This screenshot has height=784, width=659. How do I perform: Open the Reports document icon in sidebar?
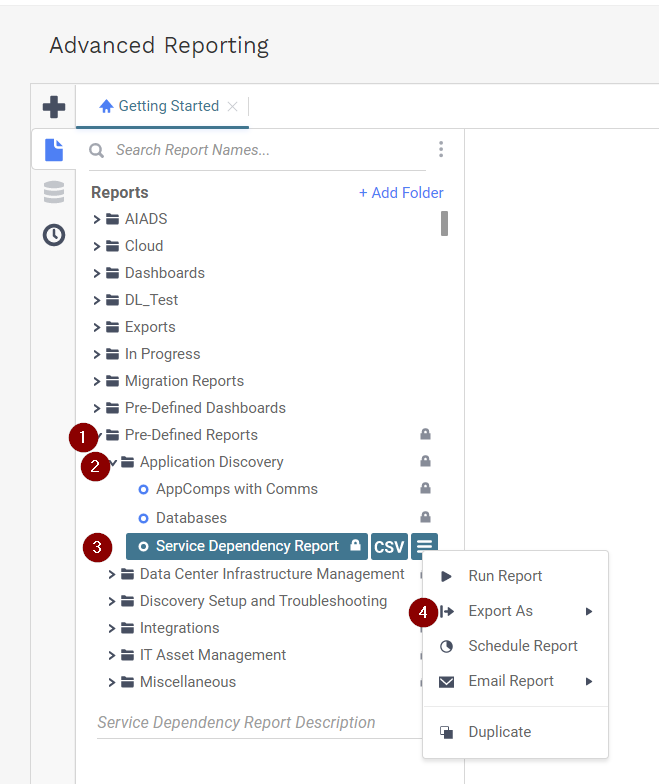point(54,150)
